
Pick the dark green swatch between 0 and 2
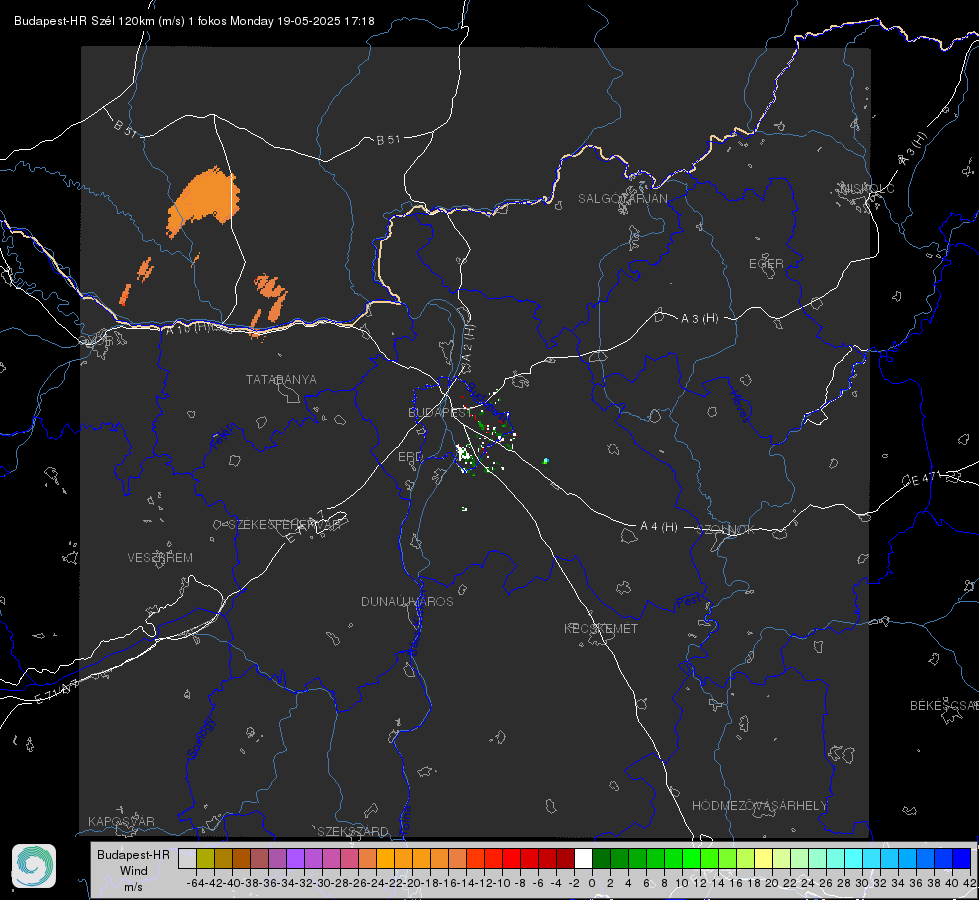pos(601,859)
